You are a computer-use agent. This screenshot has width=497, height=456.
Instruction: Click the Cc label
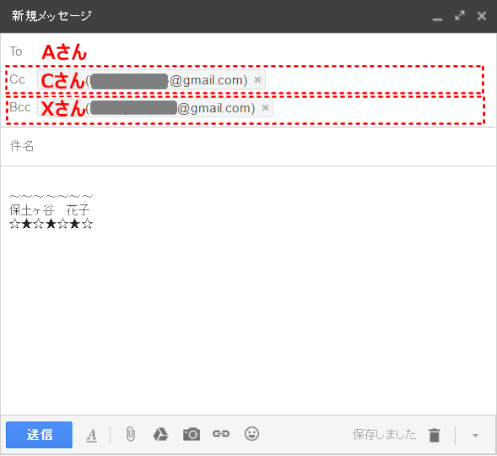pyautogui.click(x=17, y=79)
